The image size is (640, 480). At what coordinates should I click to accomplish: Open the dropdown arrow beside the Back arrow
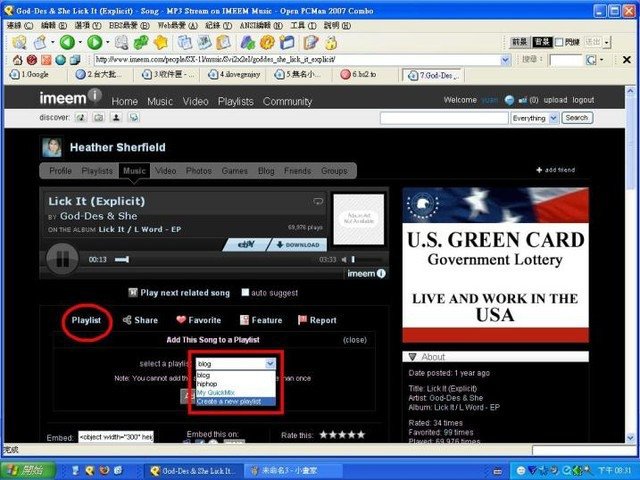click(x=80, y=42)
